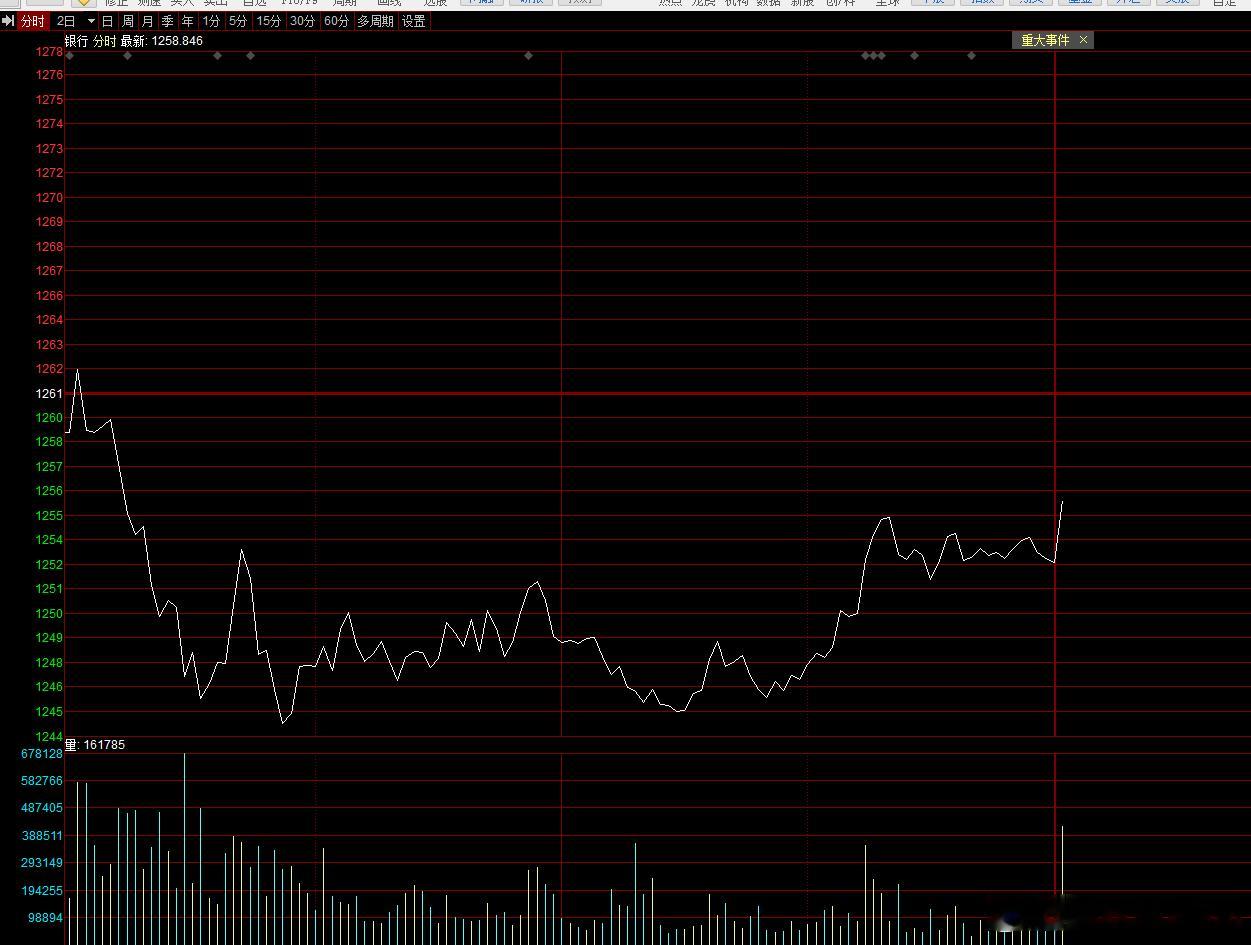Close the 重大事件 label
Image resolution: width=1251 pixels, height=945 pixels.
point(1083,40)
